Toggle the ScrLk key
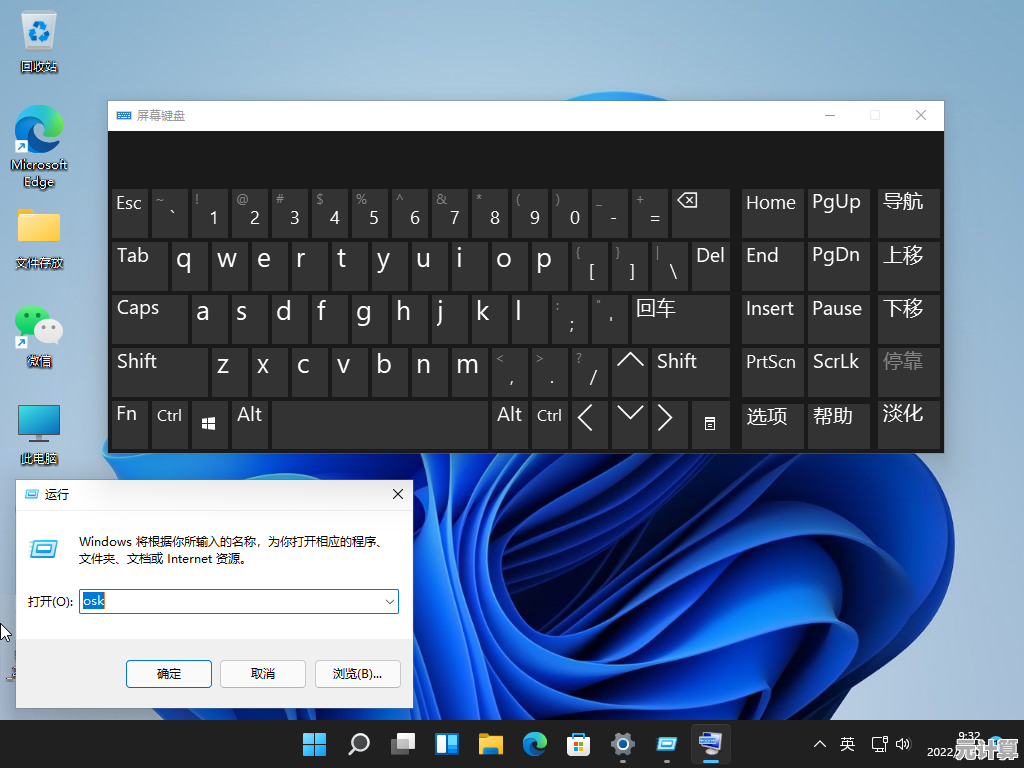This screenshot has height=768, width=1024. point(839,372)
